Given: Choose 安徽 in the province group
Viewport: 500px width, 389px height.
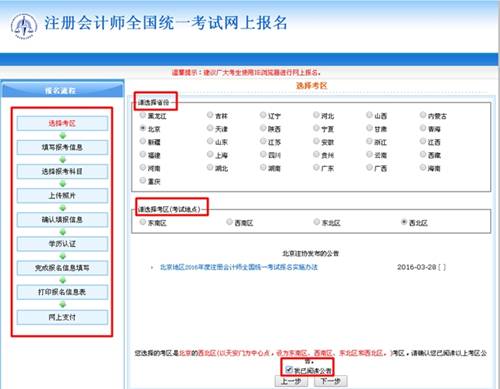Looking at the screenshot, I should tap(316, 141).
